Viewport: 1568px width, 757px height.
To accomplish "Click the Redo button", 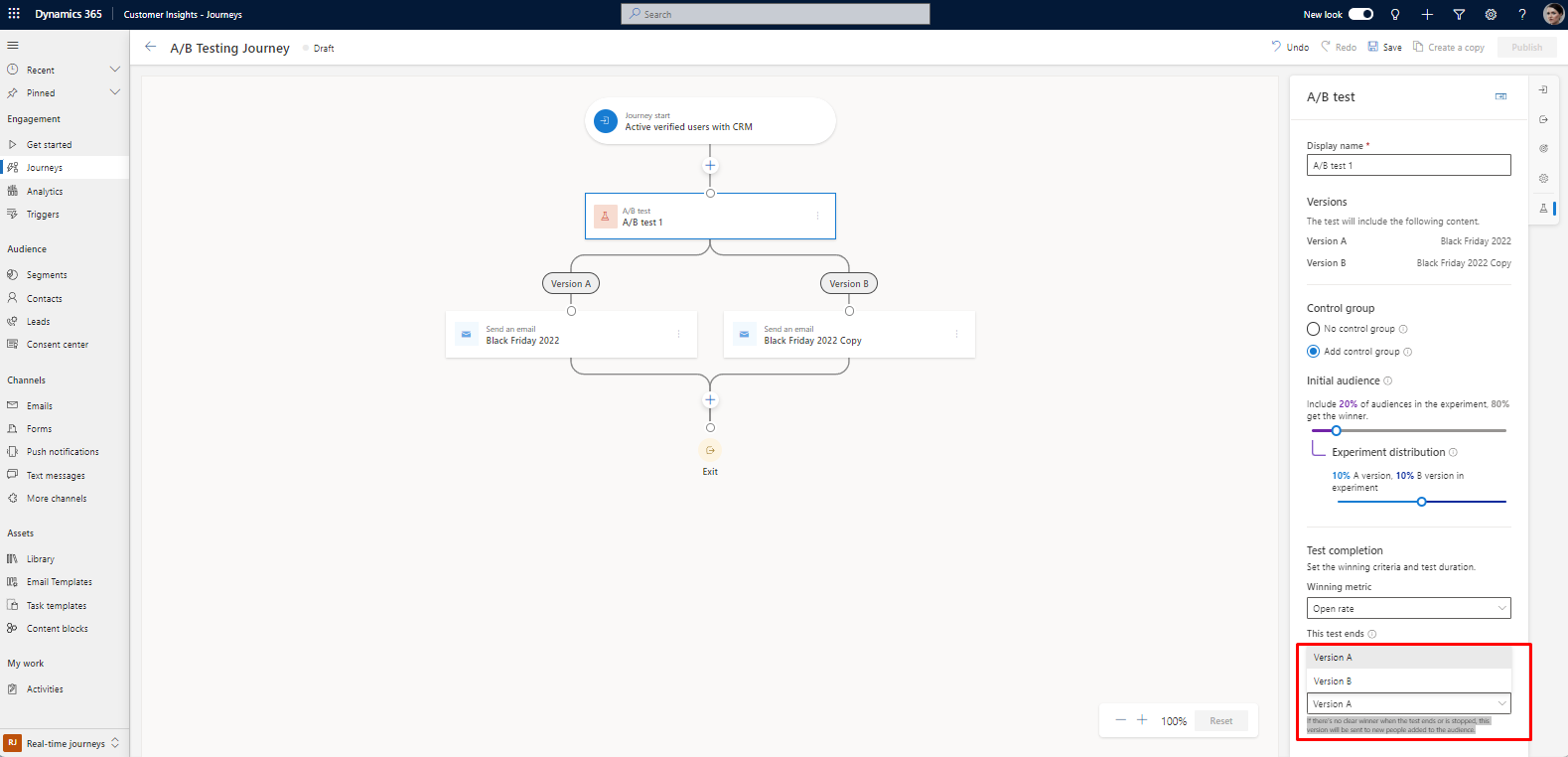I will tap(1339, 47).
